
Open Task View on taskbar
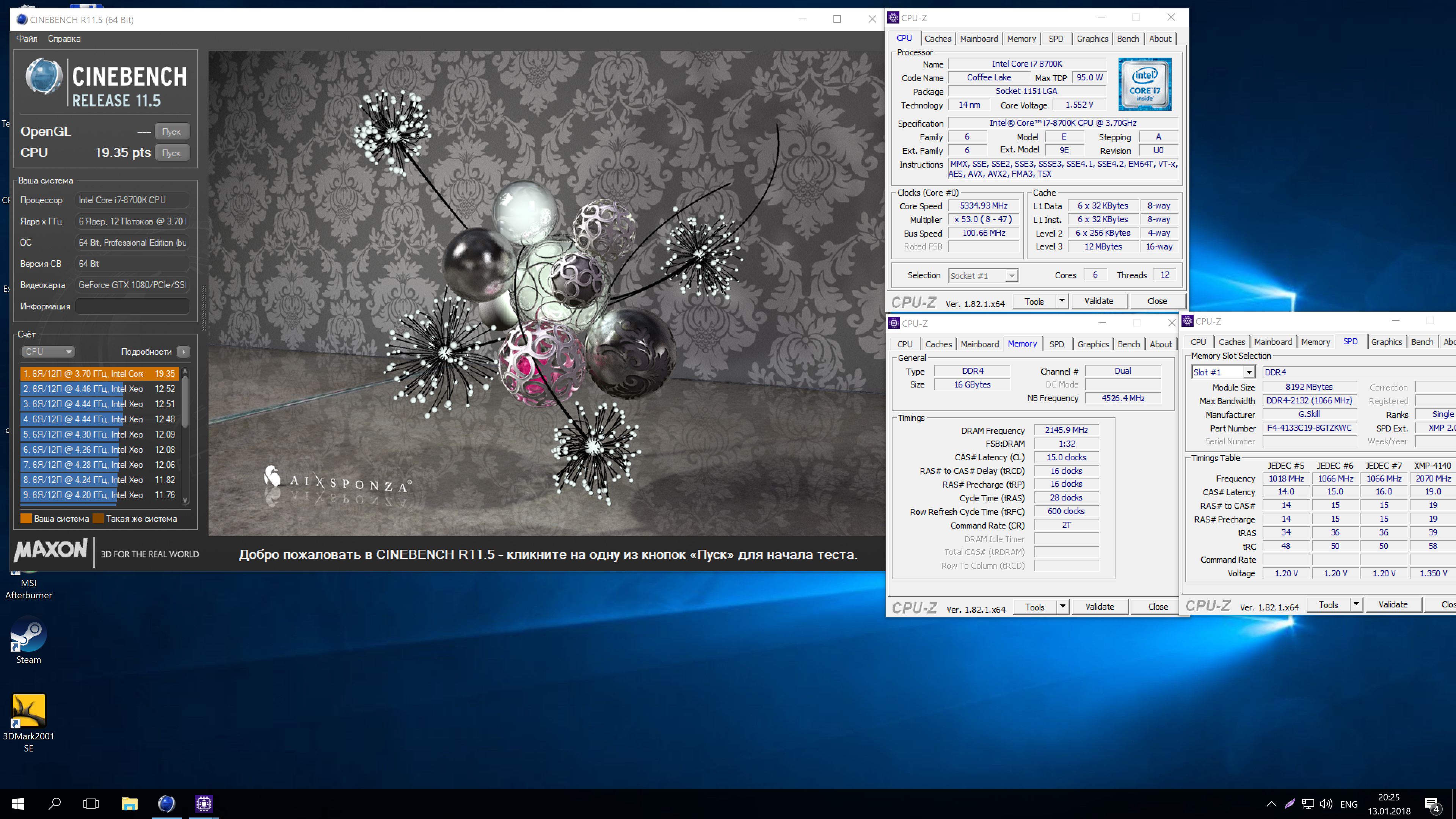91,803
